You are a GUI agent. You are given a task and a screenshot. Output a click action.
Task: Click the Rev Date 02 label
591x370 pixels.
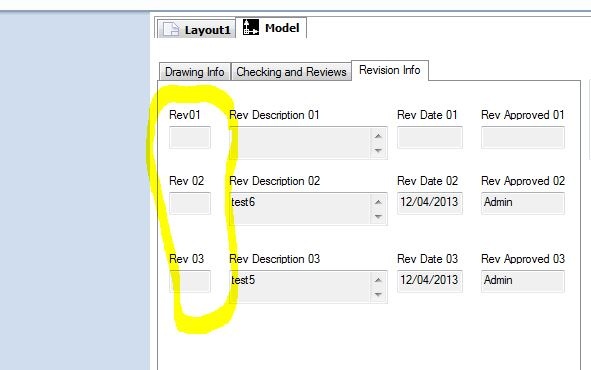coord(427,181)
